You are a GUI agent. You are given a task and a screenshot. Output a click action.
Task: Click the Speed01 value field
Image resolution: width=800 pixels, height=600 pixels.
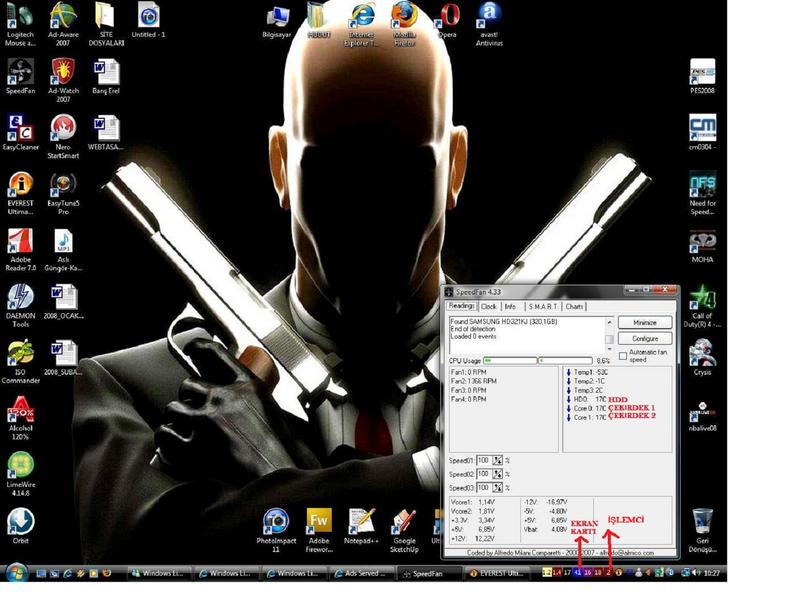(x=484, y=460)
